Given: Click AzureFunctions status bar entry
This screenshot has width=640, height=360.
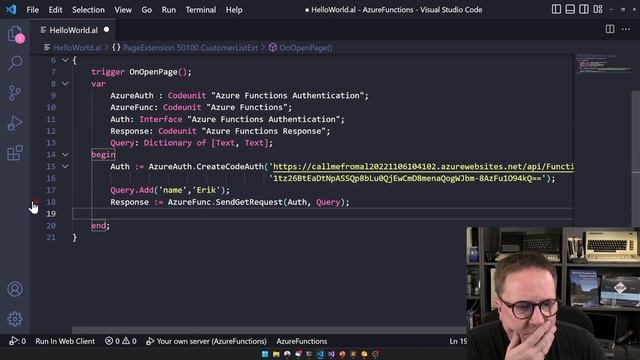Looking at the screenshot, I should click(302, 341).
